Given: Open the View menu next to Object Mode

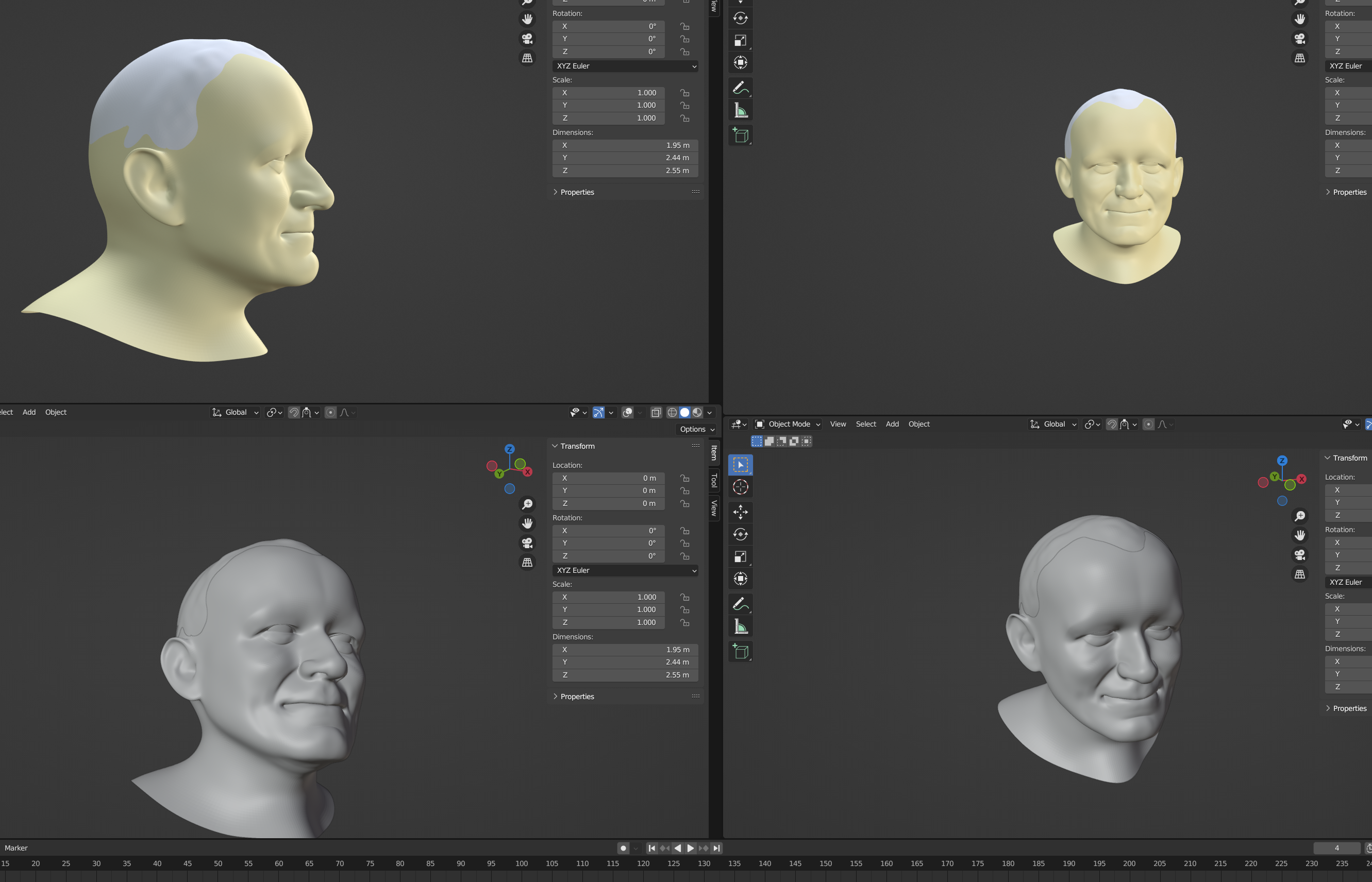Looking at the screenshot, I should coord(838,425).
